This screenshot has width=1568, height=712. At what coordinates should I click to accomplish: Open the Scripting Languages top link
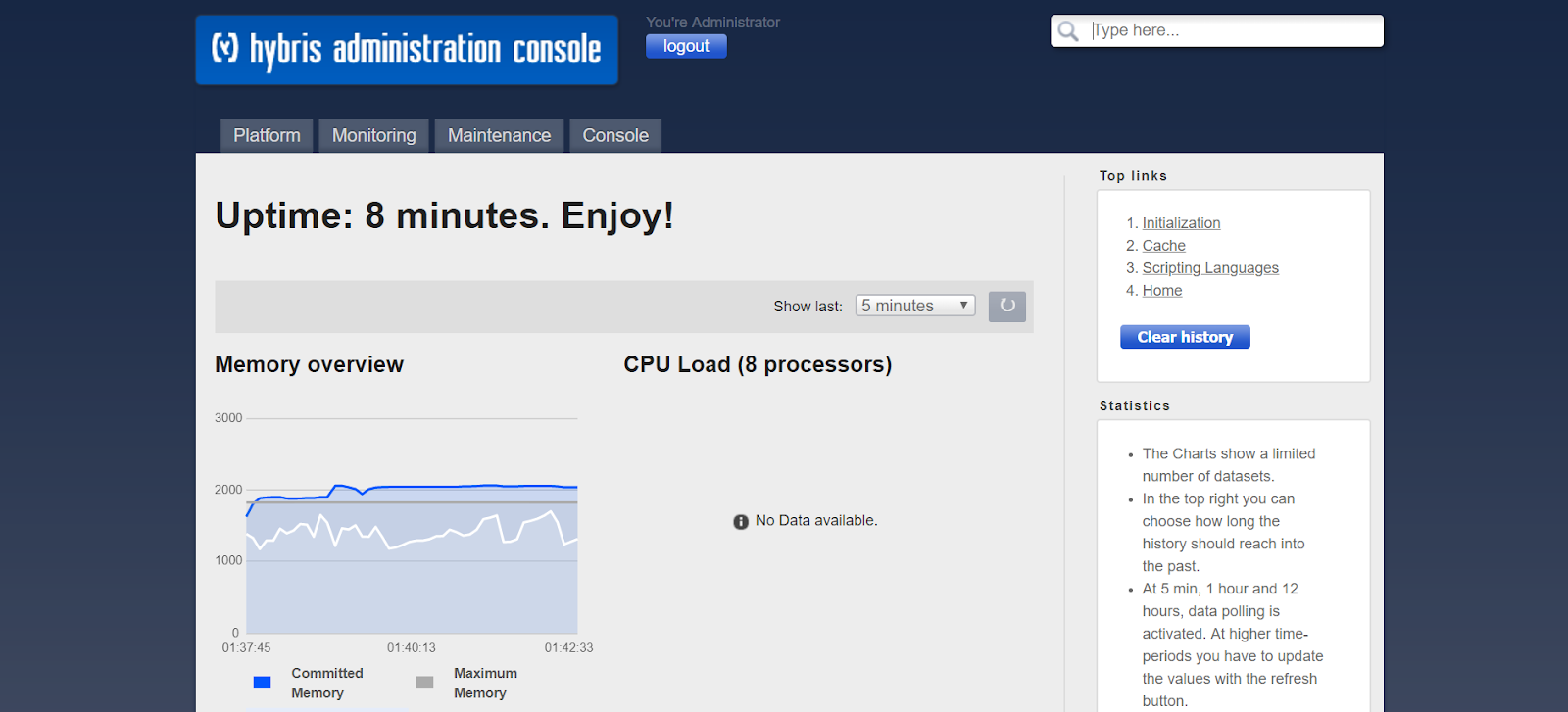[x=1210, y=268]
